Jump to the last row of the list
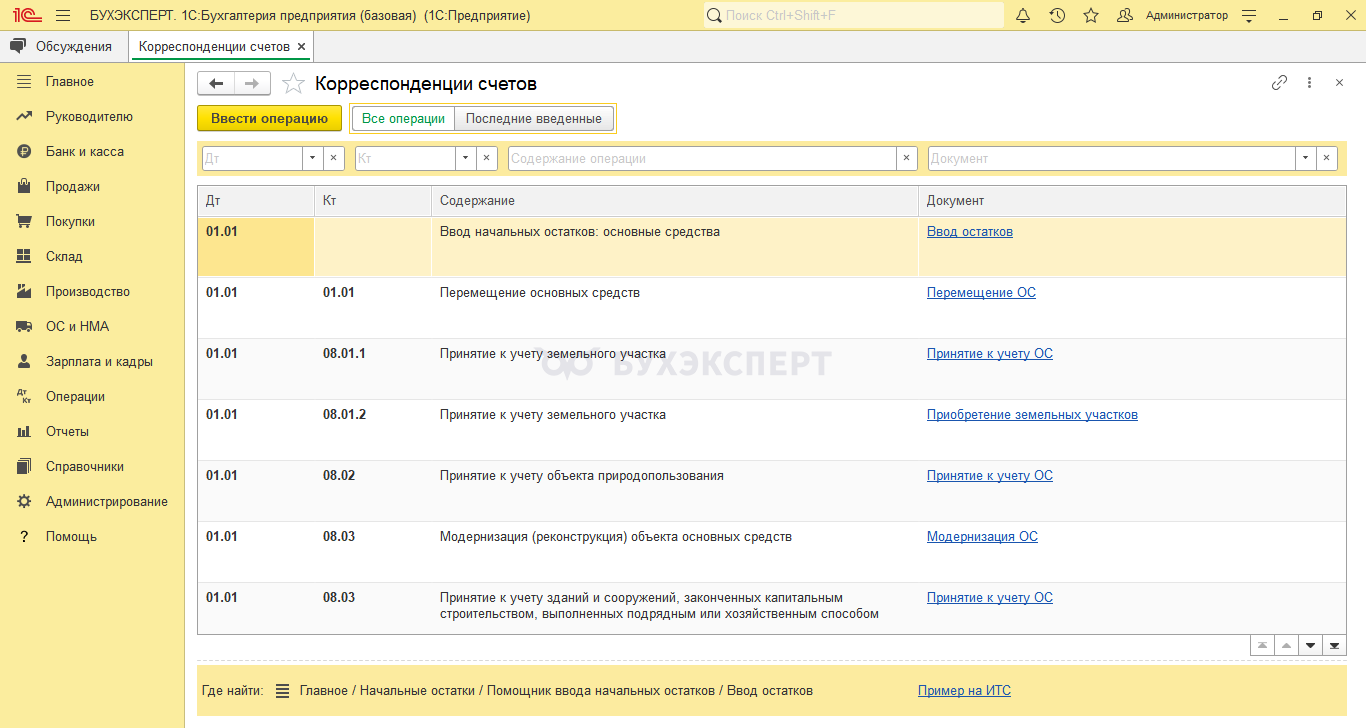This screenshot has width=1366, height=728. pyautogui.click(x=1335, y=645)
